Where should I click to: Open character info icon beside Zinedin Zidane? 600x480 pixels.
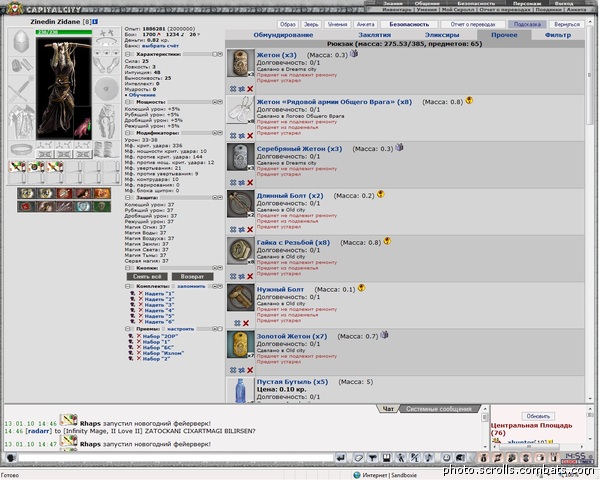point(95,22)
